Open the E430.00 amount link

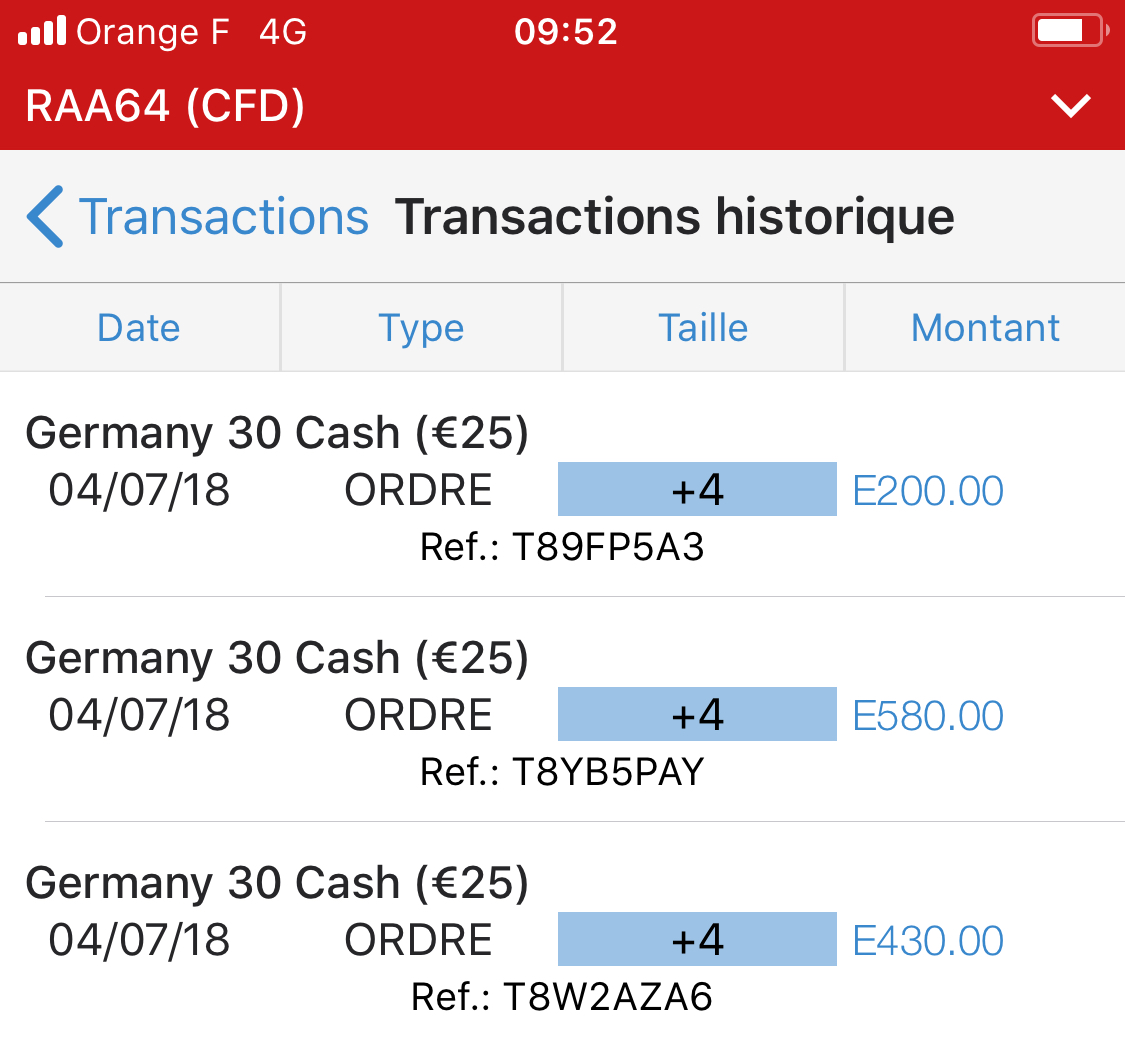[x=928, y=941]
